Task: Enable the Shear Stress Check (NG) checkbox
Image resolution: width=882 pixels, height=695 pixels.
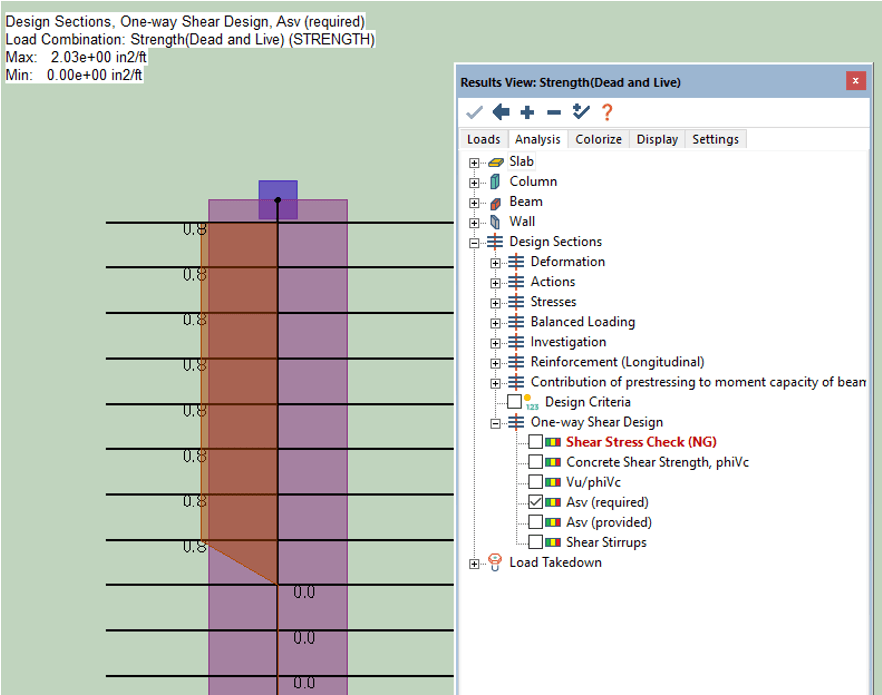Action: click(536, 442)
